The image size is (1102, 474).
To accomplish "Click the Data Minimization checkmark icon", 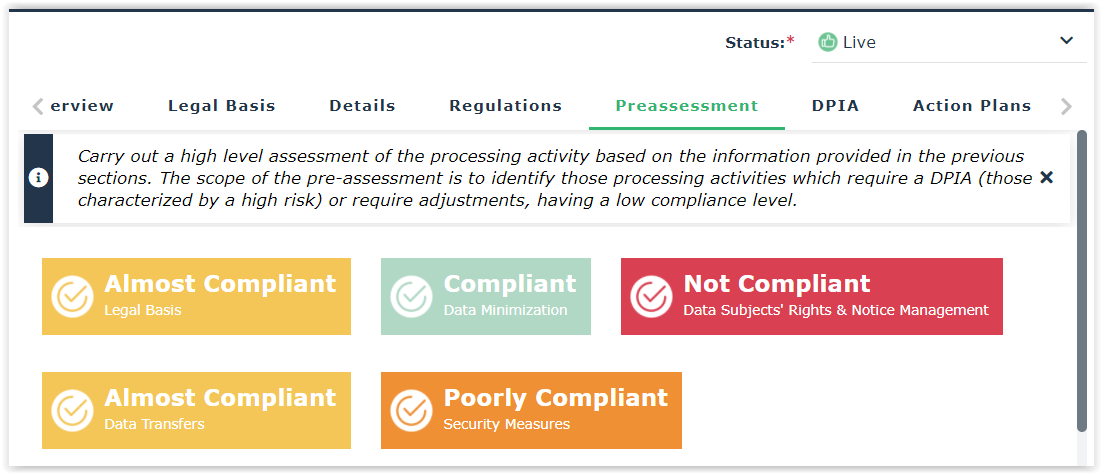I will coord(411,296).
